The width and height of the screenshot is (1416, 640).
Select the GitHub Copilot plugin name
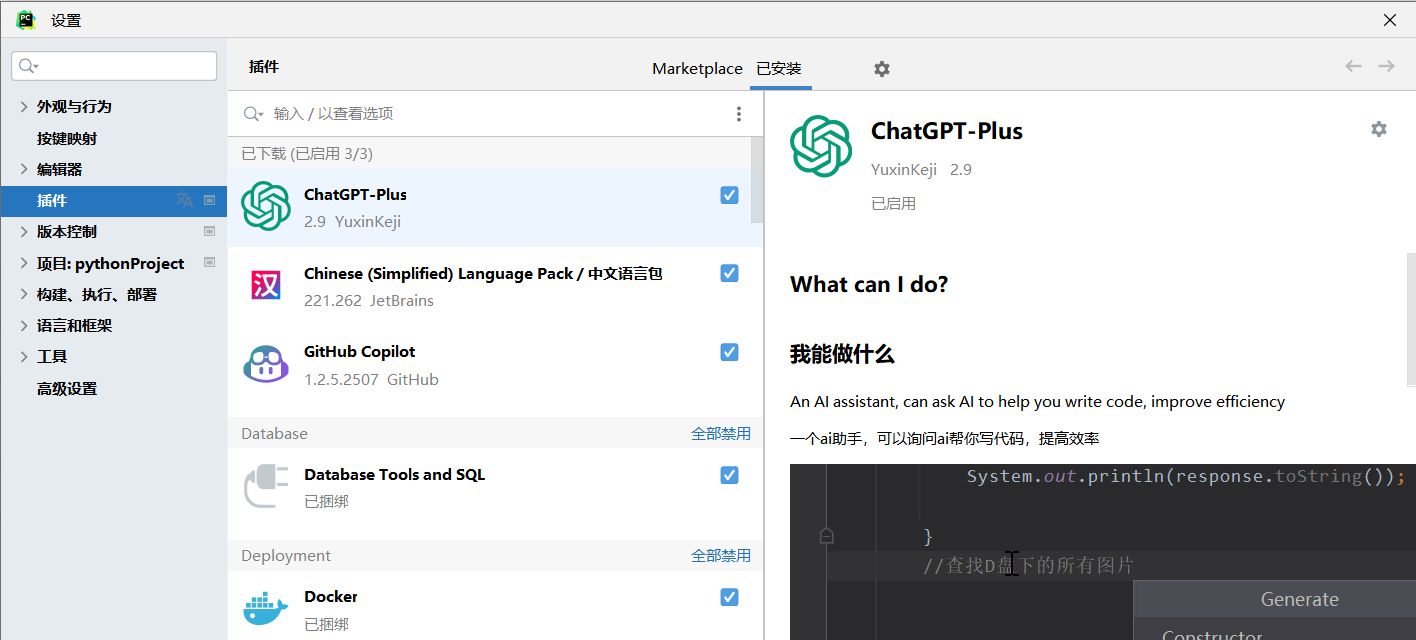pos(359,351)
